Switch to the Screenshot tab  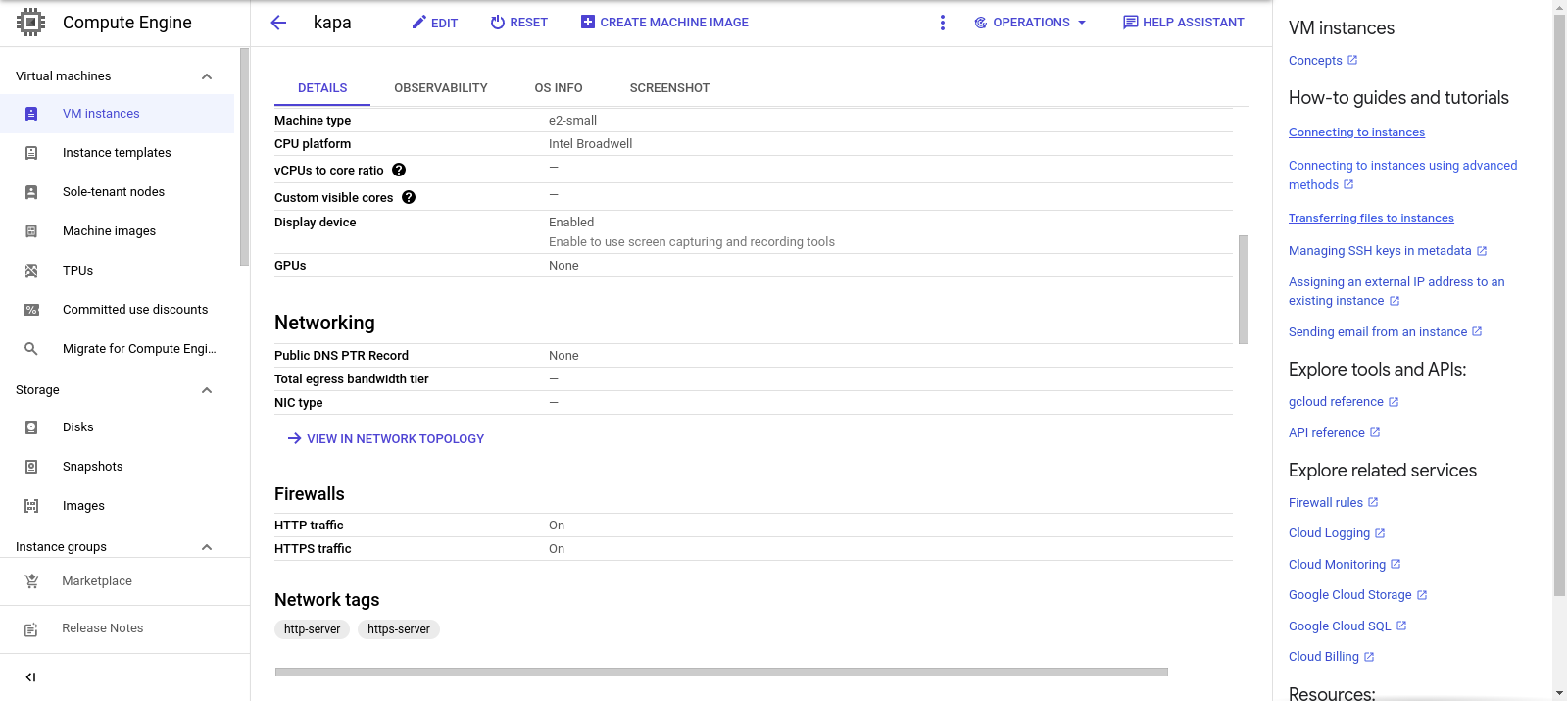click(669, 88)
